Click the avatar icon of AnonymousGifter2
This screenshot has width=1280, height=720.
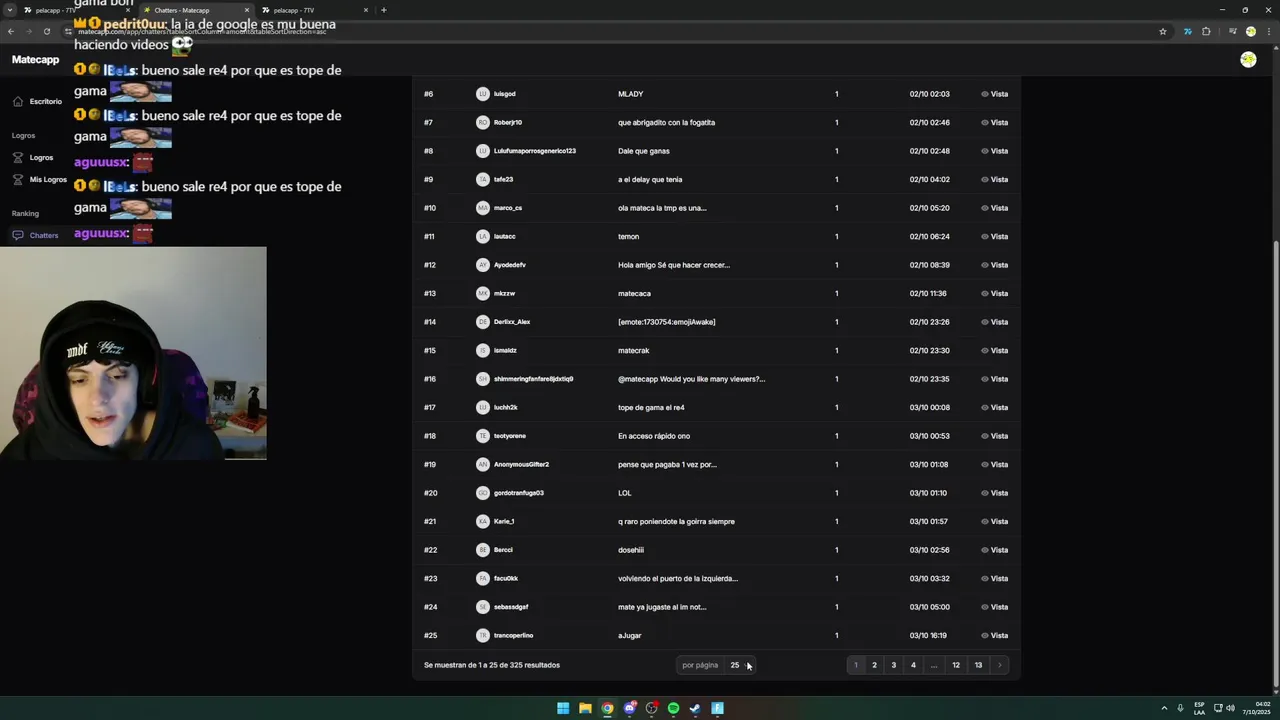483,464
